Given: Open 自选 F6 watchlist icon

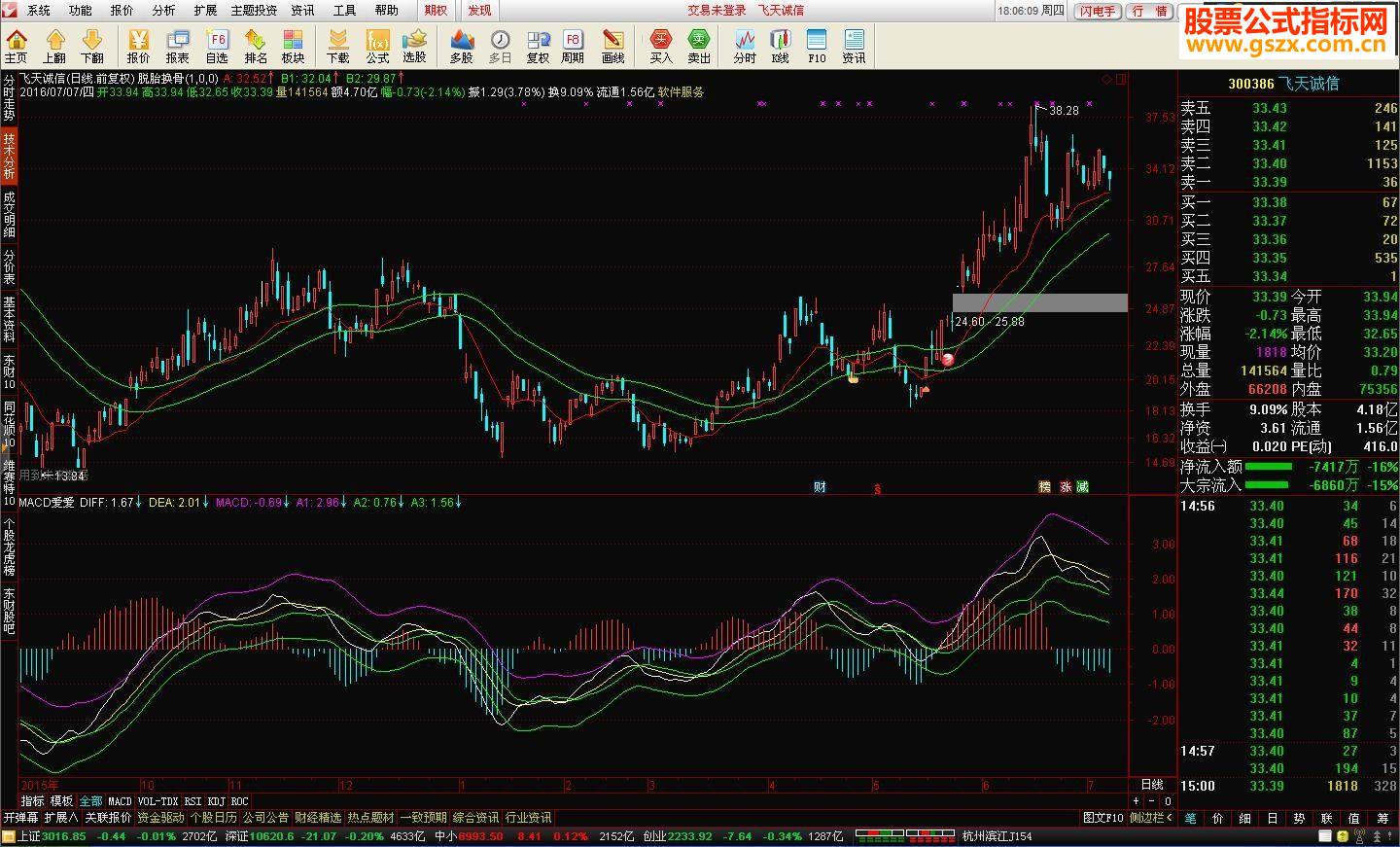Looking at the screenshot, I should pos(217,46).
